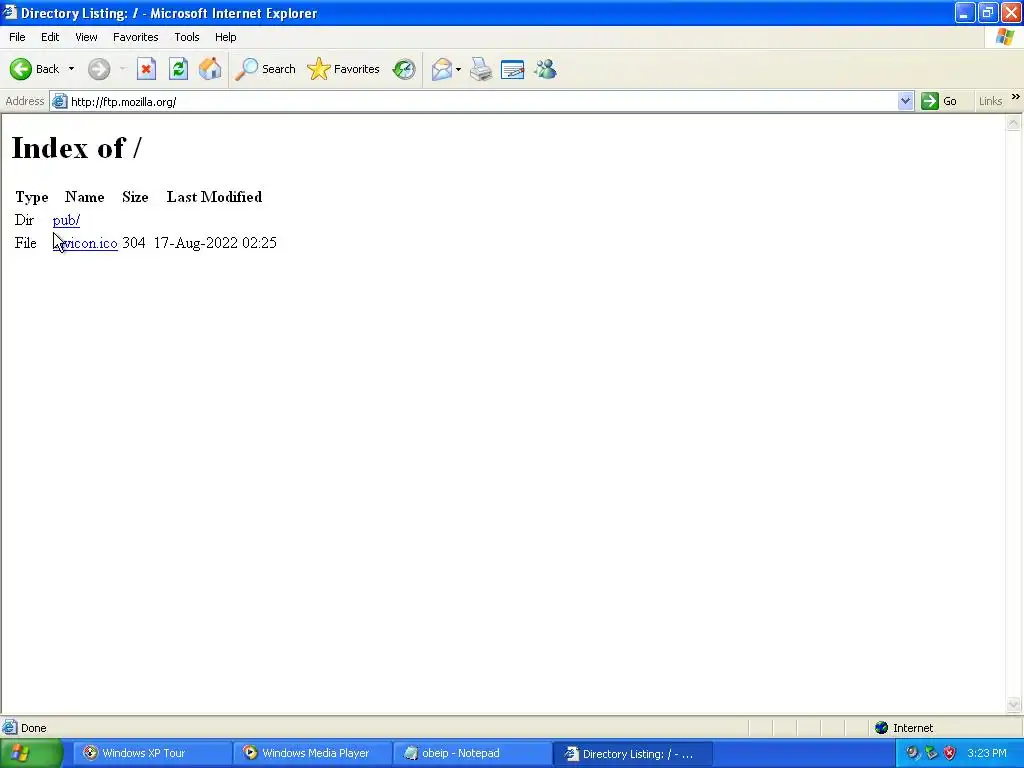Click the scrollbar down arrow
The height and width of the screenshot is (768, 1024).
(1014, 704)
